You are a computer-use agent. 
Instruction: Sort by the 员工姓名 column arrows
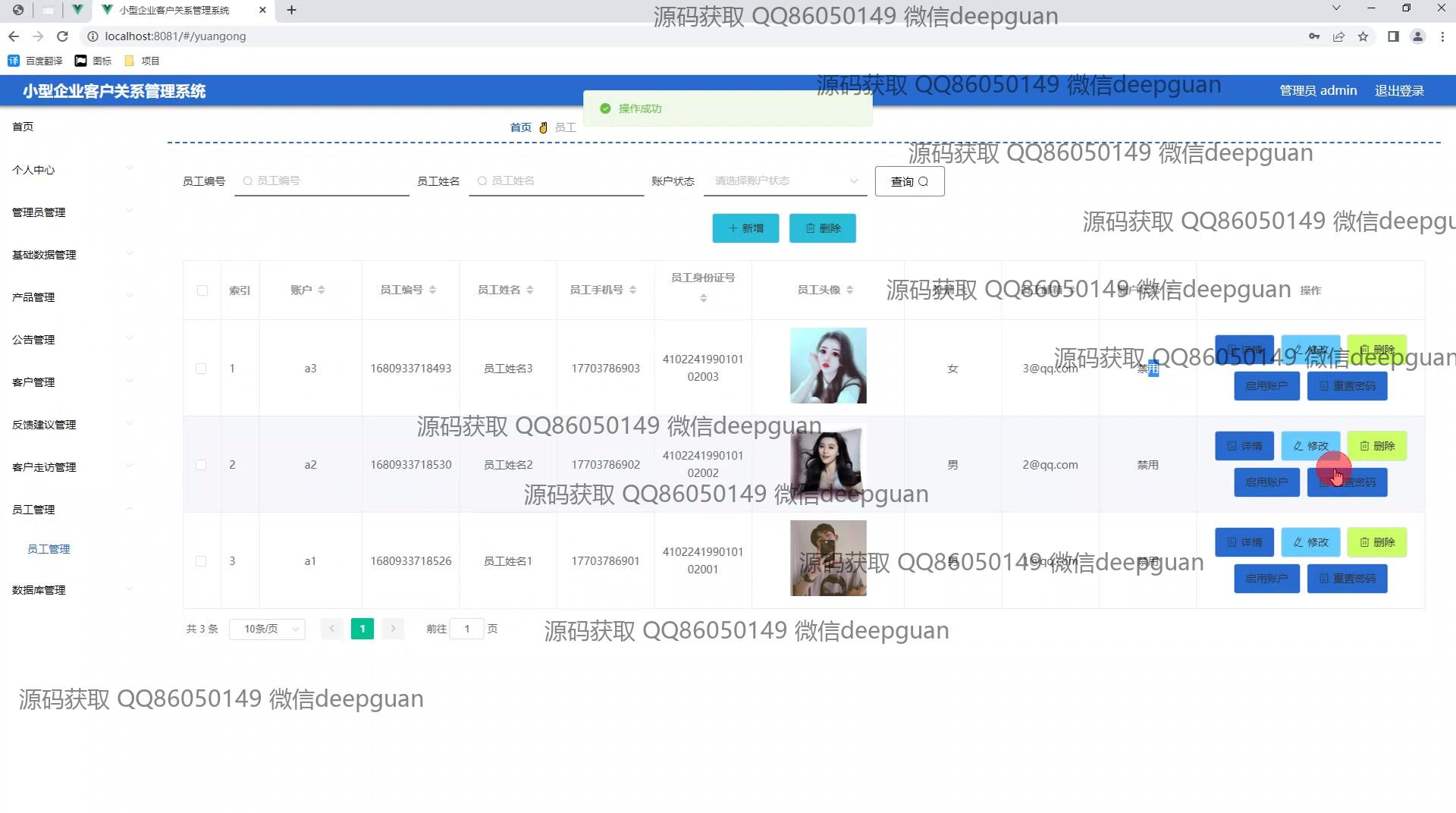530,290
